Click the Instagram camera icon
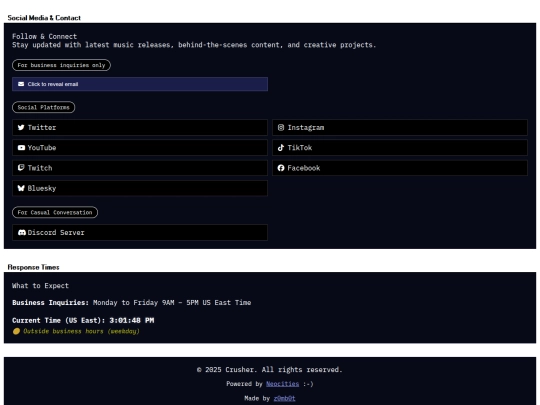This screenshot has height=405, width=540. coord(281,127)
